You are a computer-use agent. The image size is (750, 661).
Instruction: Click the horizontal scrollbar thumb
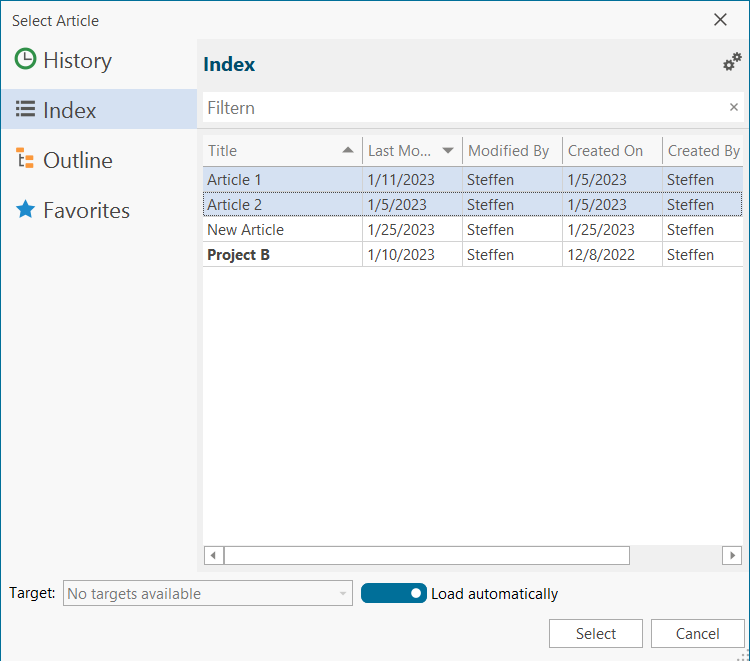(426, 555)
